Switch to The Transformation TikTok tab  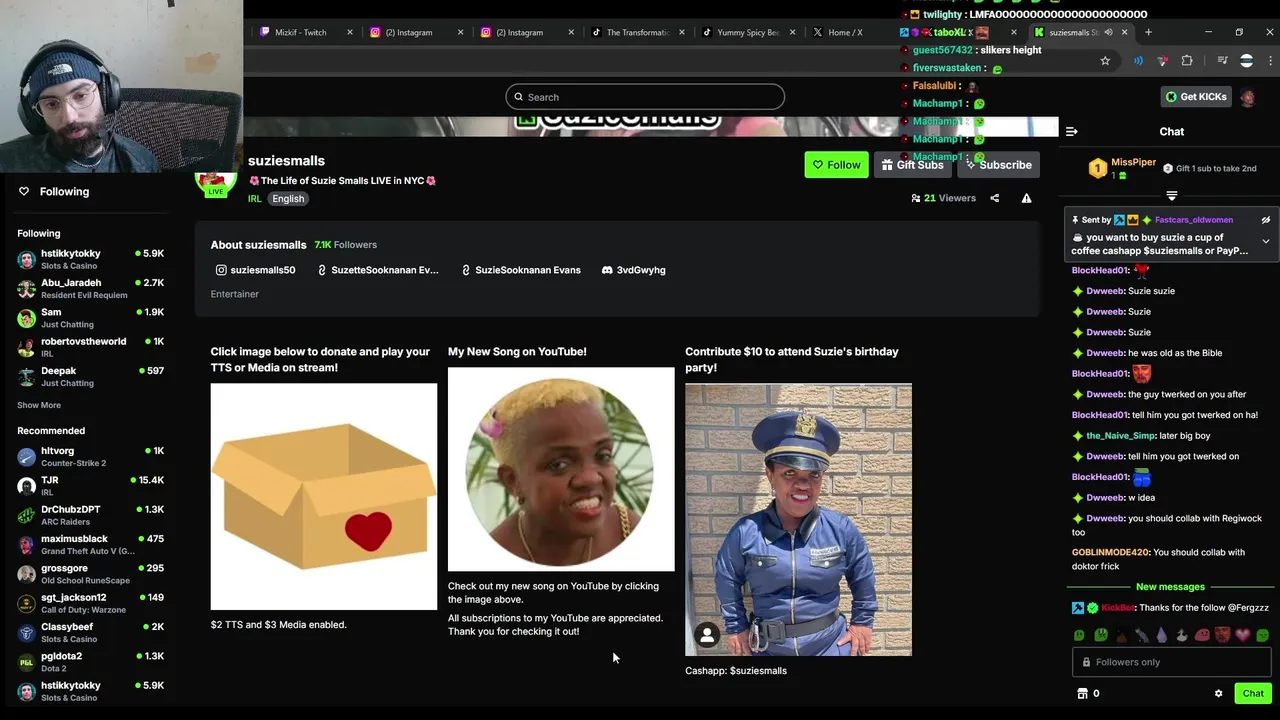[x=637, y=32]
